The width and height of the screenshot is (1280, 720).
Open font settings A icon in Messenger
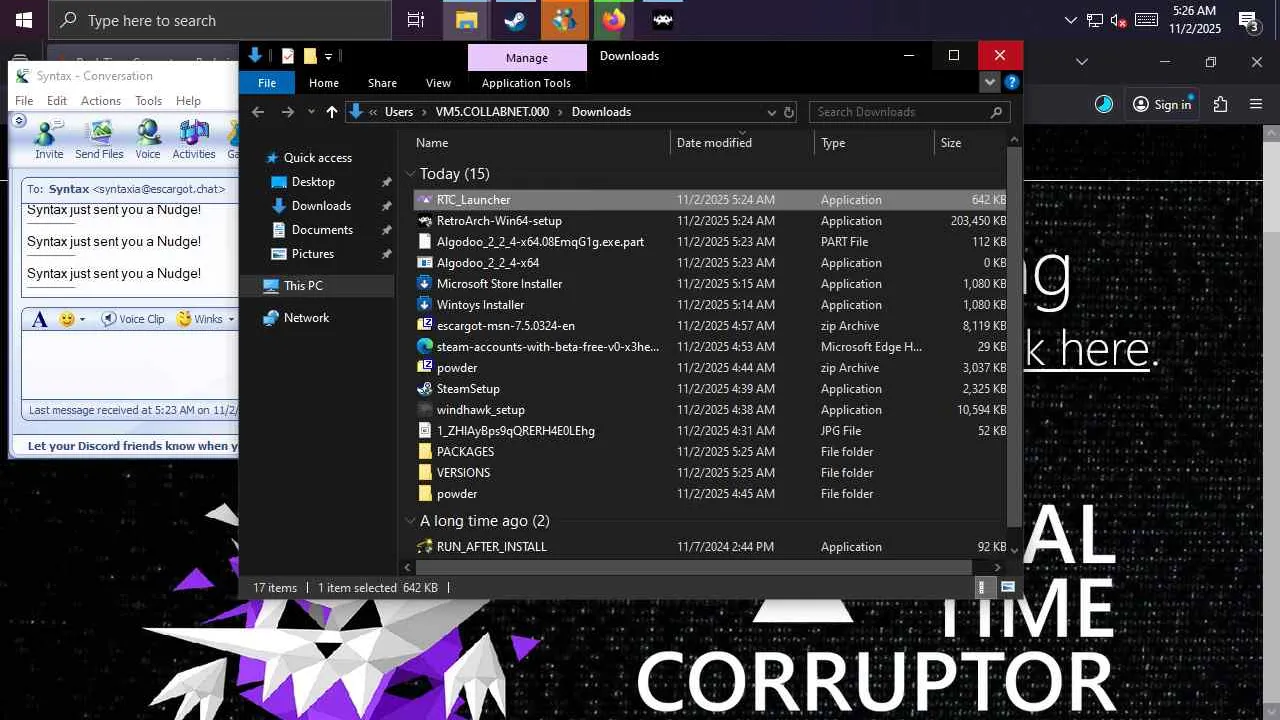coord(40,319)
